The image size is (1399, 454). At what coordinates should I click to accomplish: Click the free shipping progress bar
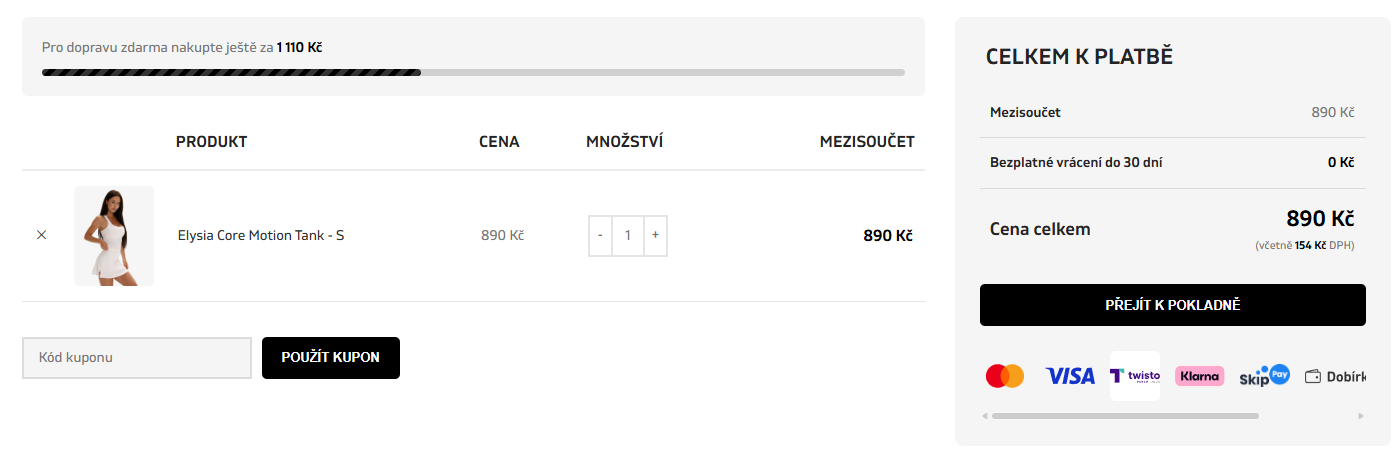(x=473, y=72)
